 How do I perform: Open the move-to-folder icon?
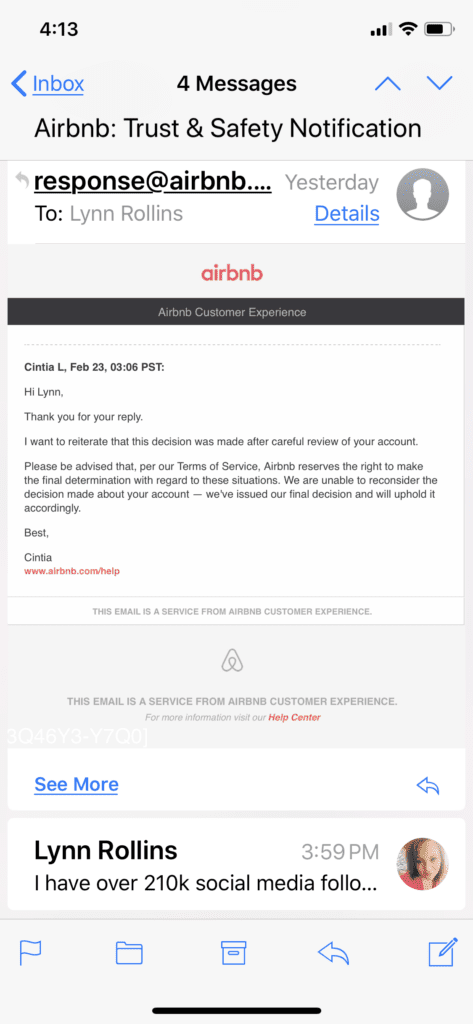tap(129, 954)
